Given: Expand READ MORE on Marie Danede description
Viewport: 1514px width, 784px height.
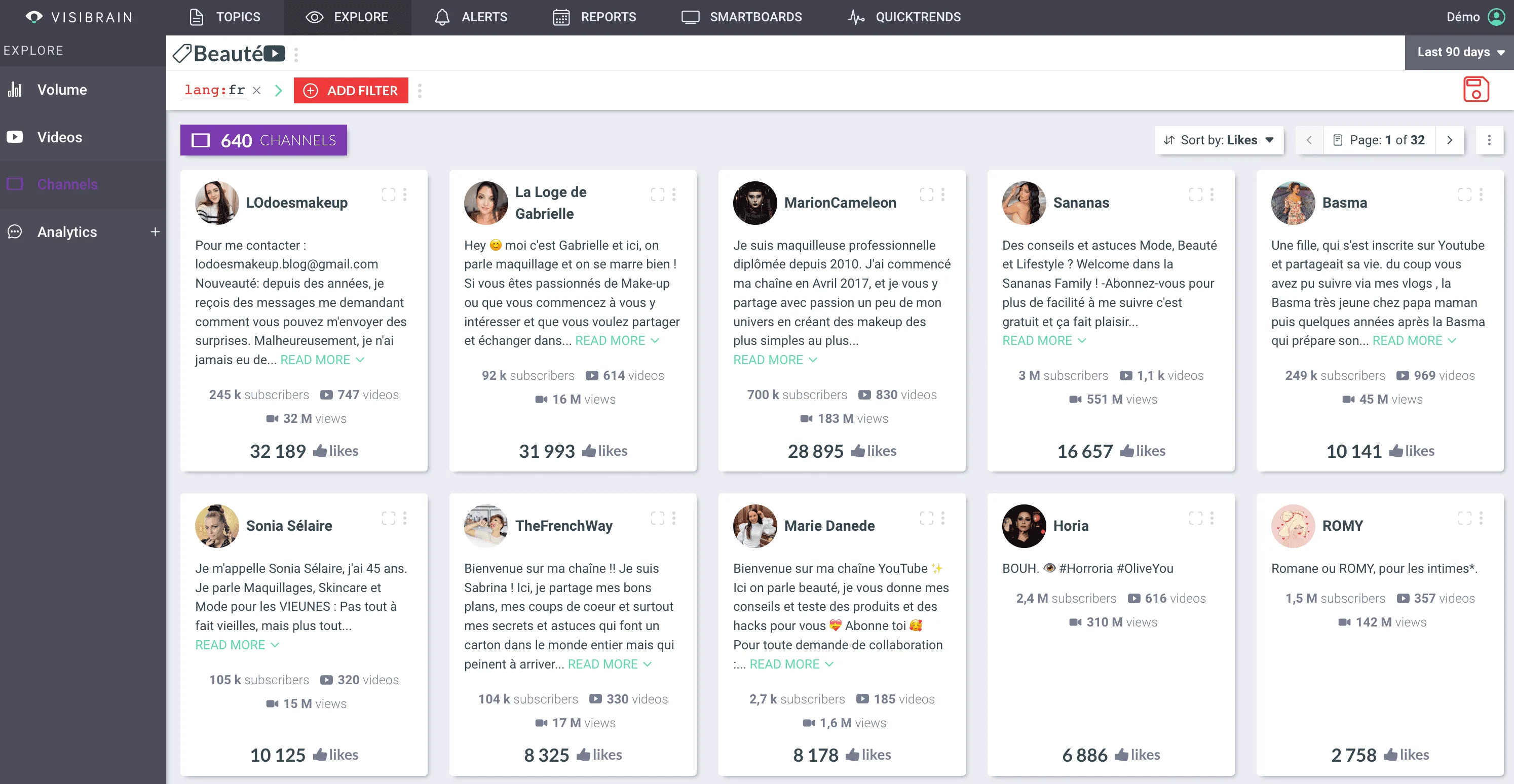Looking at the screenshot, I should point(791,664).
